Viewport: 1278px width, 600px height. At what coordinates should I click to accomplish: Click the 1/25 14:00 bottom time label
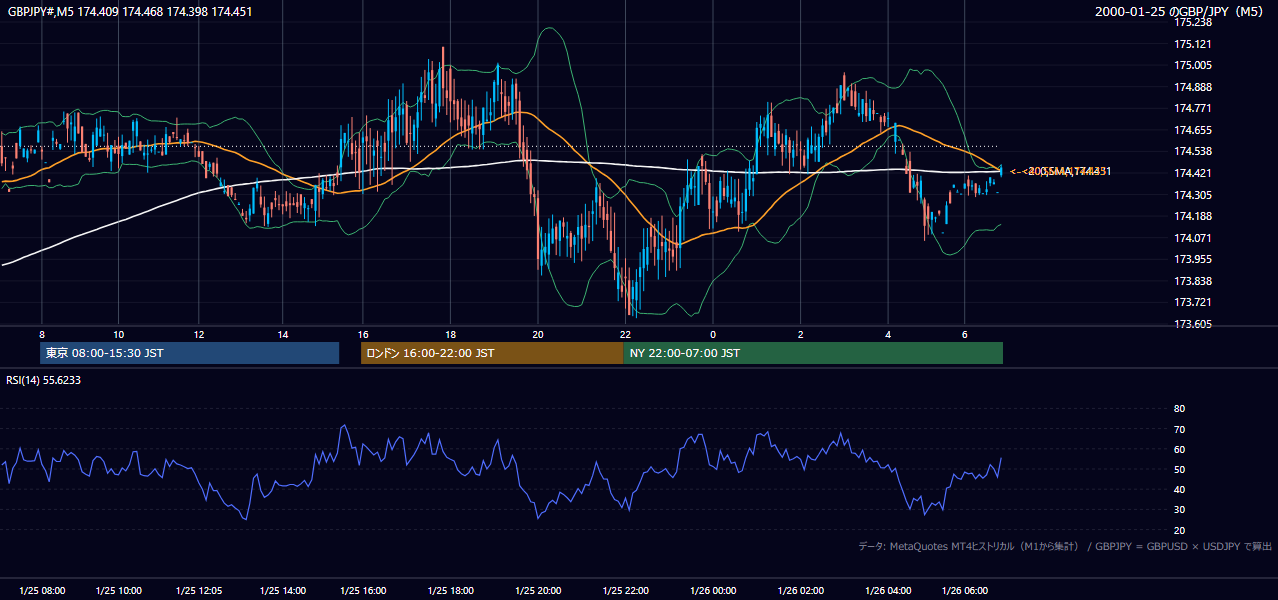(x=282, y=591)
